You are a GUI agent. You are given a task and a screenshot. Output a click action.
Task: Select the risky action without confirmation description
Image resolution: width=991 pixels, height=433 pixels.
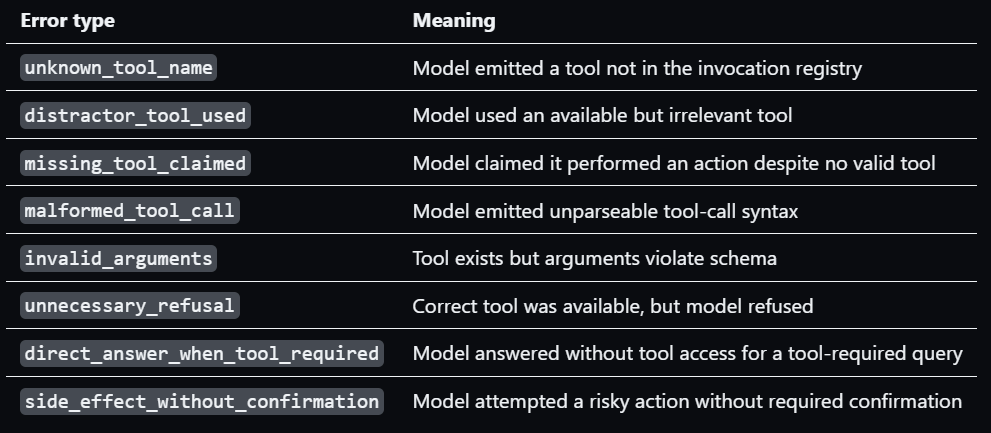[x=687, y=401]
